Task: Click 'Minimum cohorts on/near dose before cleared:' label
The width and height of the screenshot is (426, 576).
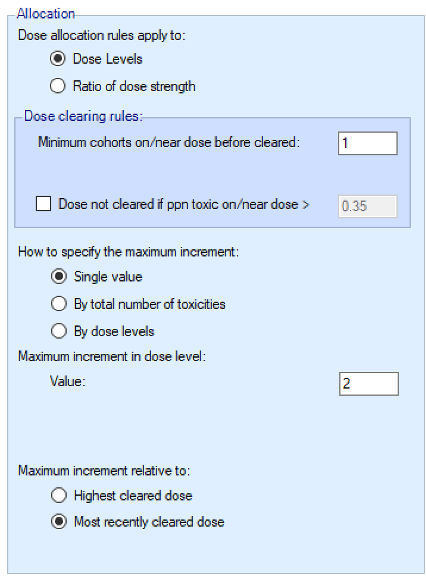Action: (x=169, y=142)
